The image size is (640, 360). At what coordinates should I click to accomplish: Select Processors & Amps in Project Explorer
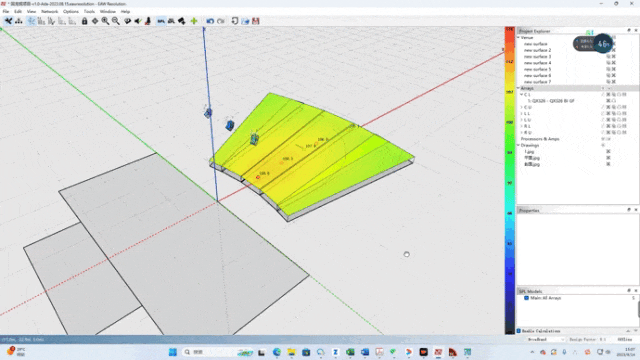coord(540,139)
